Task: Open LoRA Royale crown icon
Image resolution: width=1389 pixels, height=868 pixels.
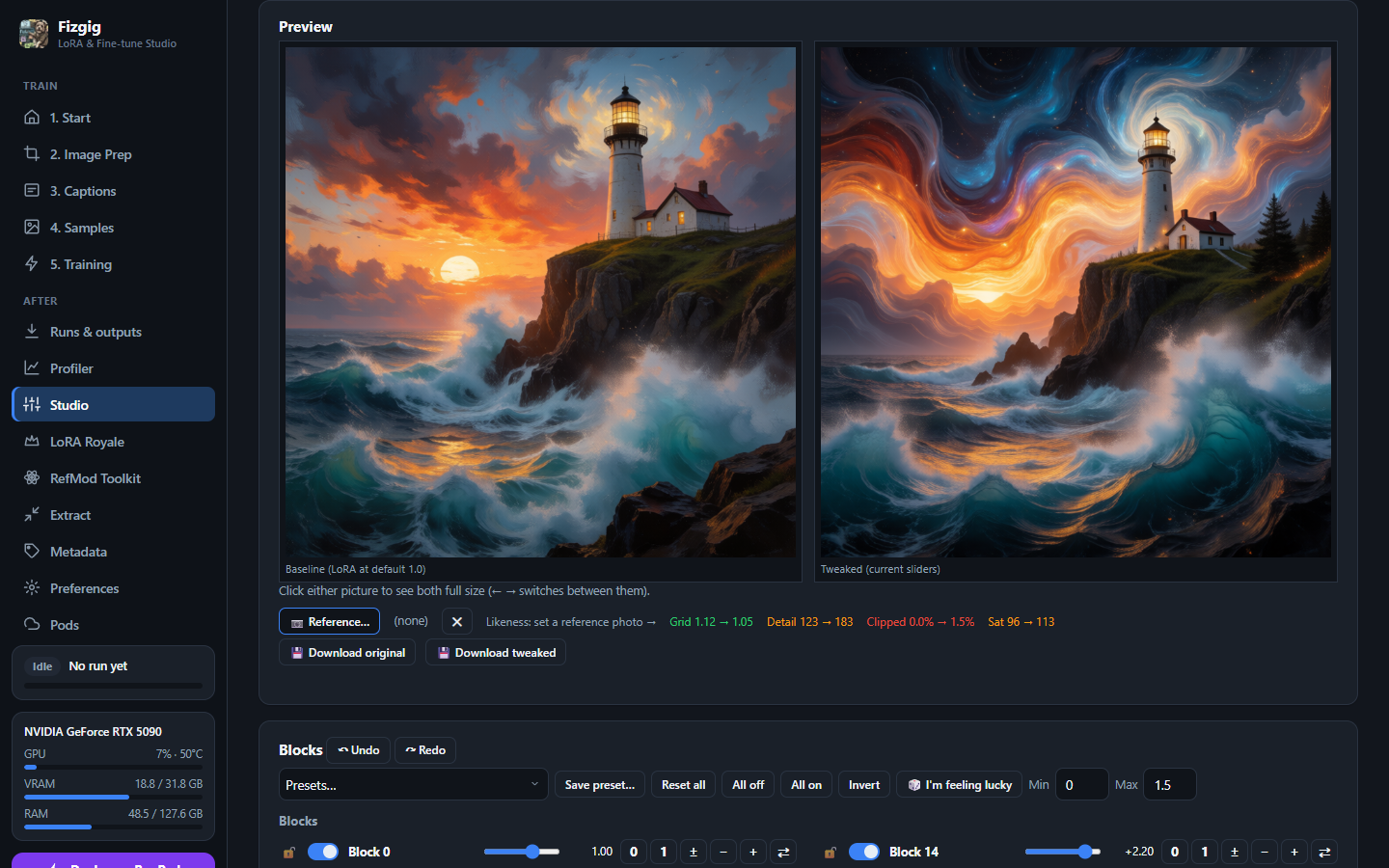Action: point(32,441)
